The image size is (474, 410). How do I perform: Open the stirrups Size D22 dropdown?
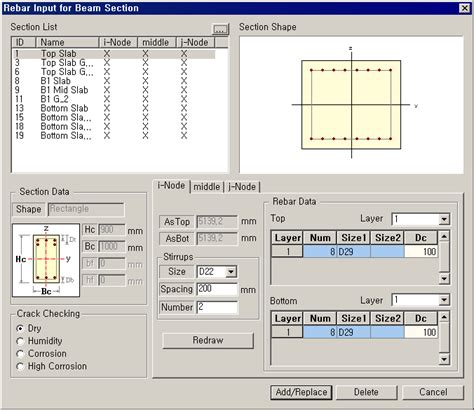click(231, 272)
